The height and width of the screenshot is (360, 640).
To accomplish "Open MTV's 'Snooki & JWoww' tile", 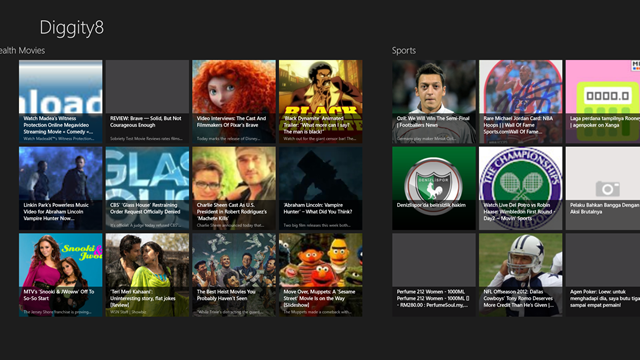I will tap(60, 275).
